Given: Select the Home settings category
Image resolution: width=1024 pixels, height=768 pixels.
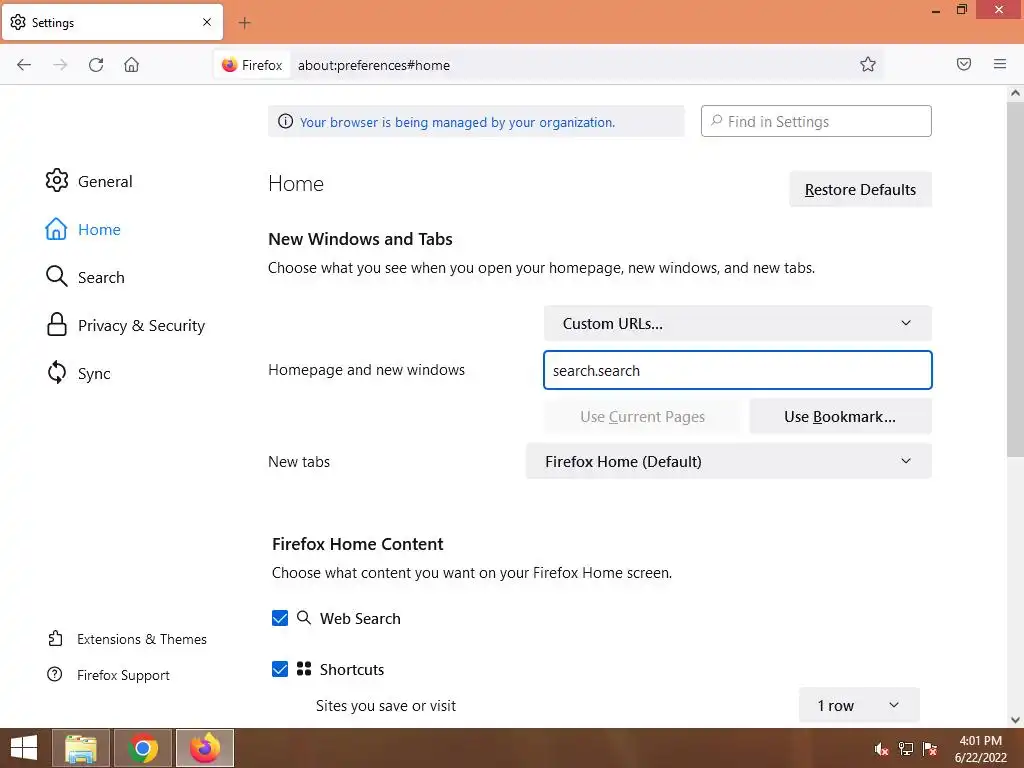Looking at the screenshot, I should pos(83,229).
